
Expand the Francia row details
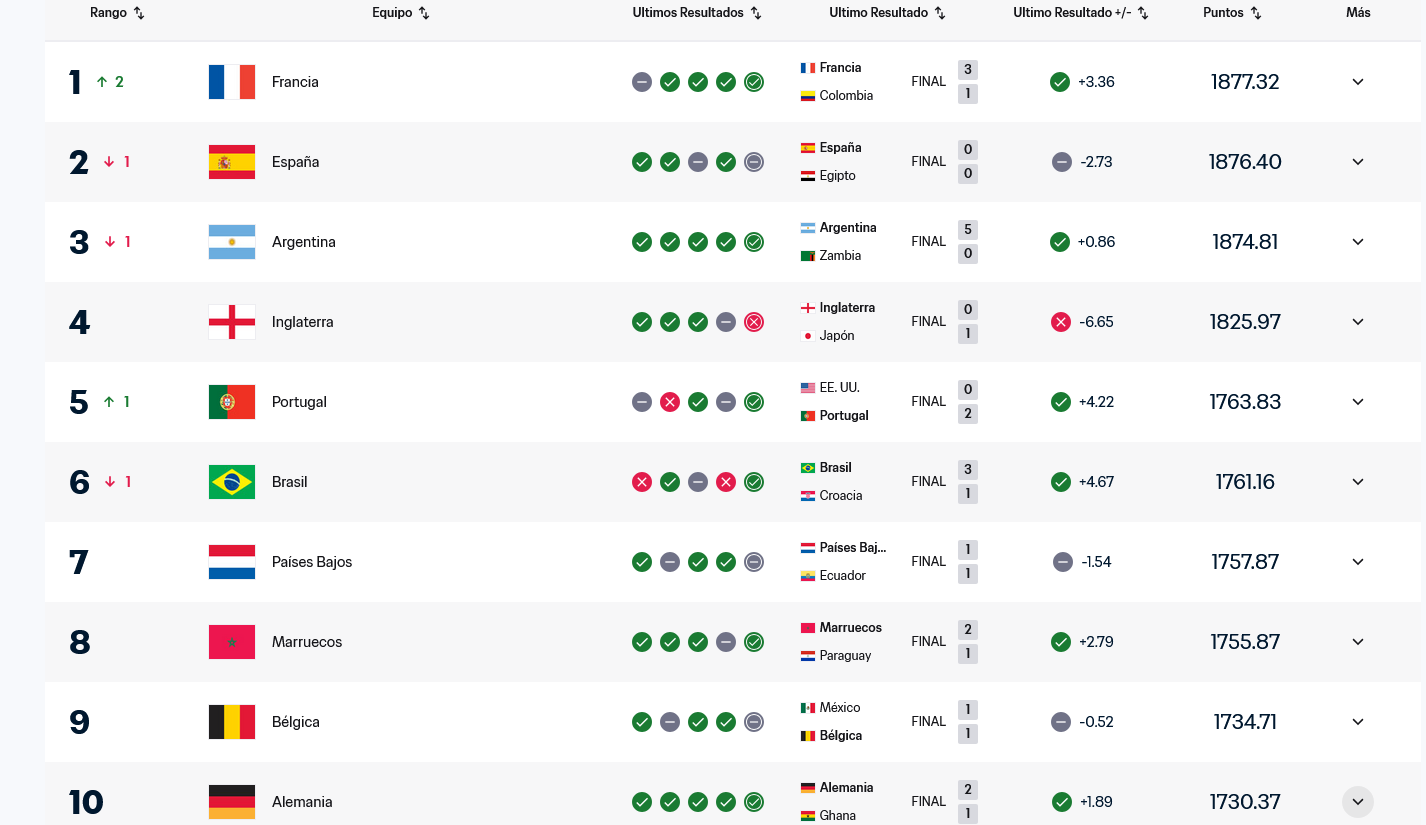pyautogui.click(x=1357, y=82)
